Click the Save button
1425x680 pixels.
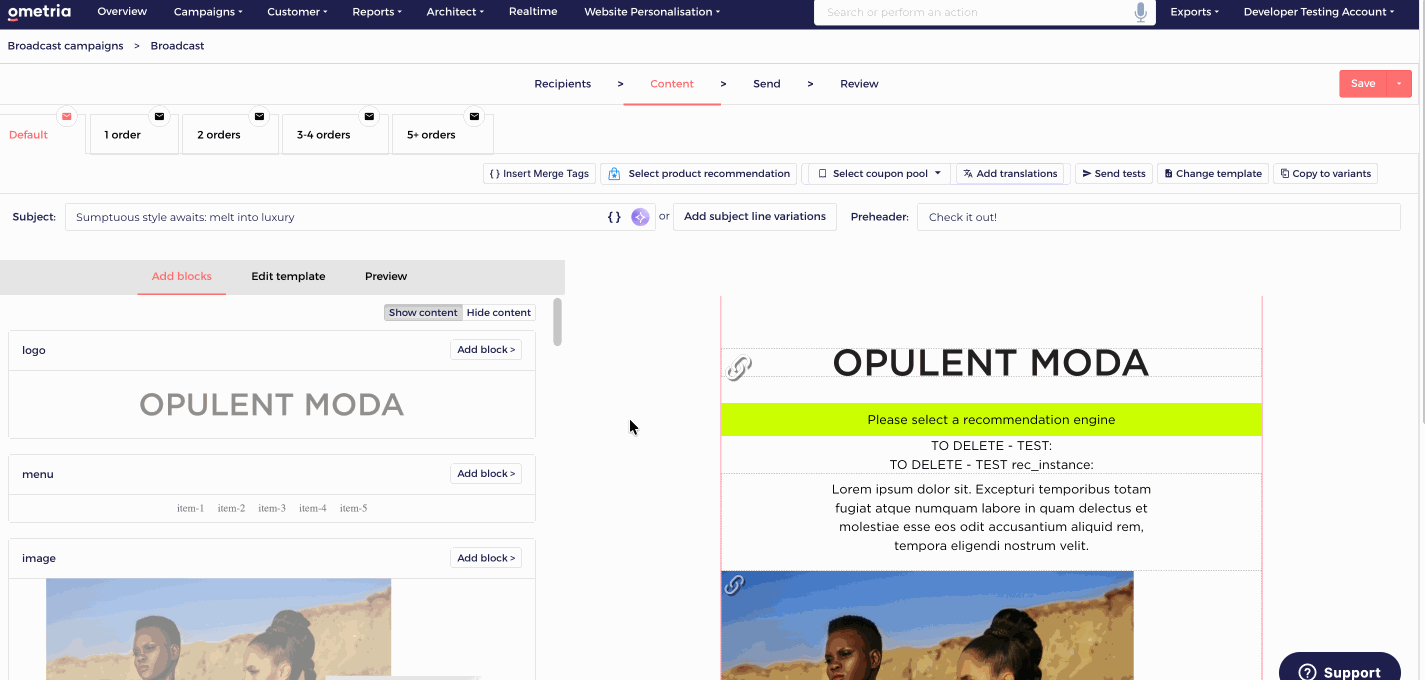[1363, 84]
